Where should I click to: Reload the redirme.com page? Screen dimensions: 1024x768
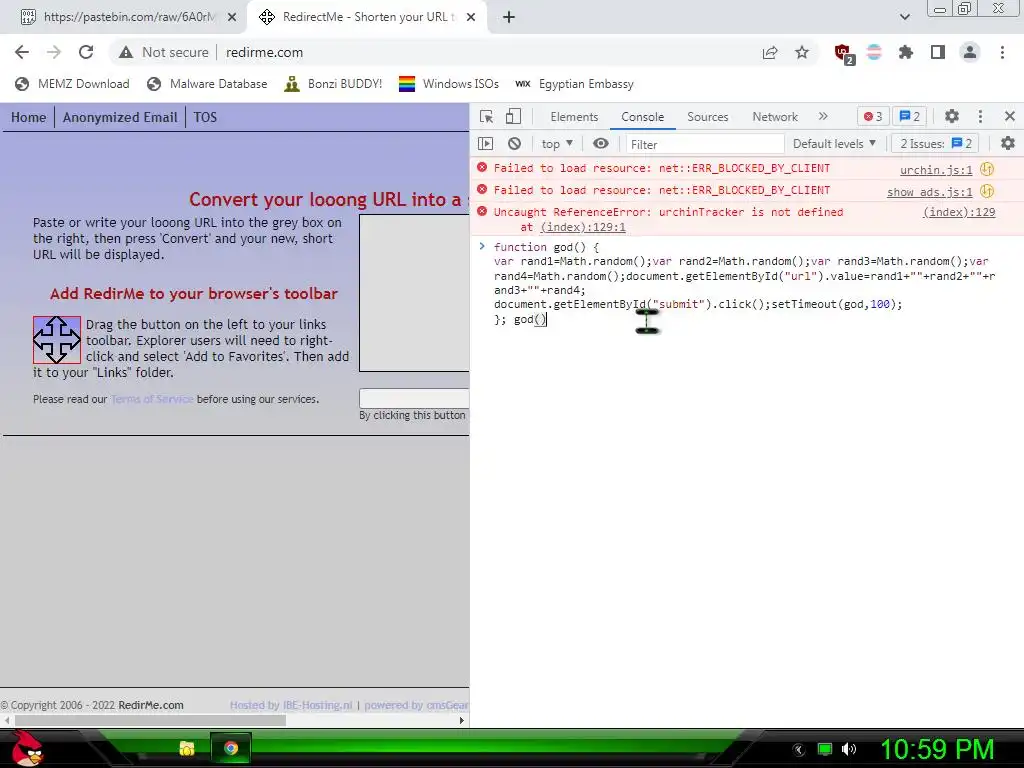coord(86,52)
